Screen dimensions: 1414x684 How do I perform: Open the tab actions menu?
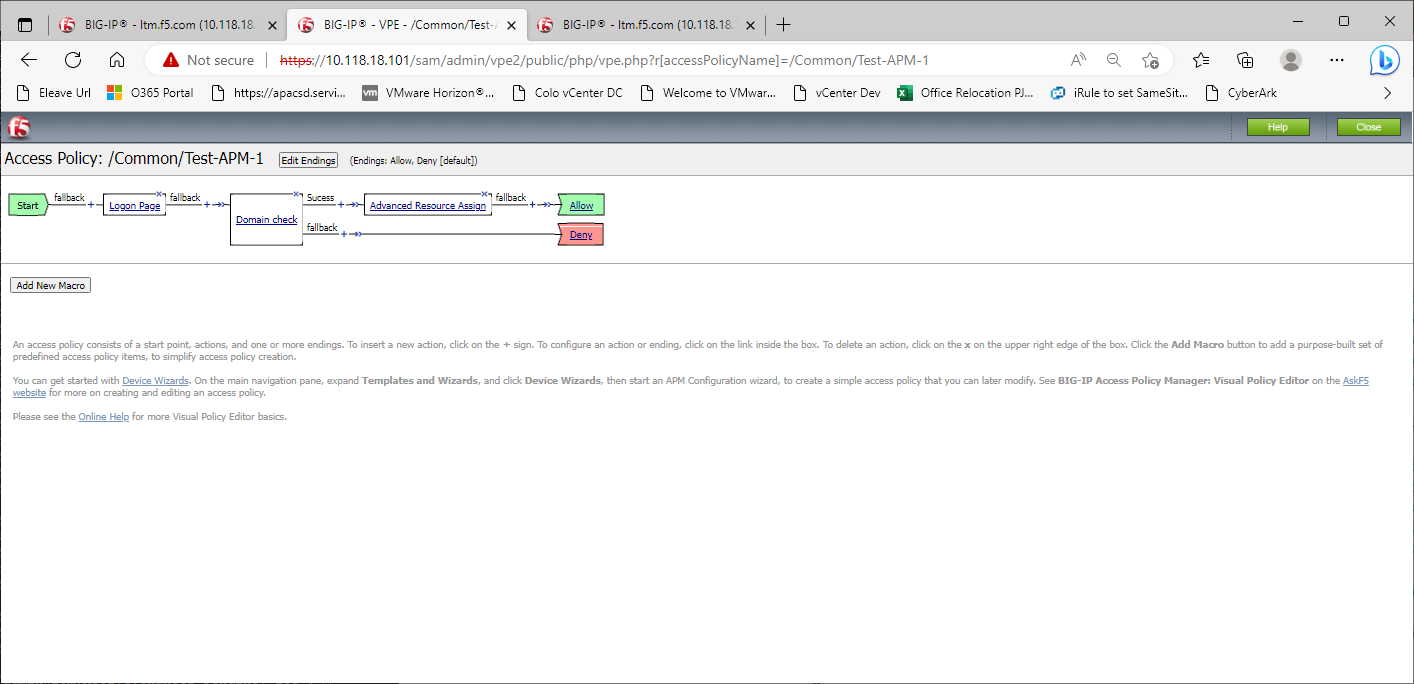point(25,25)
